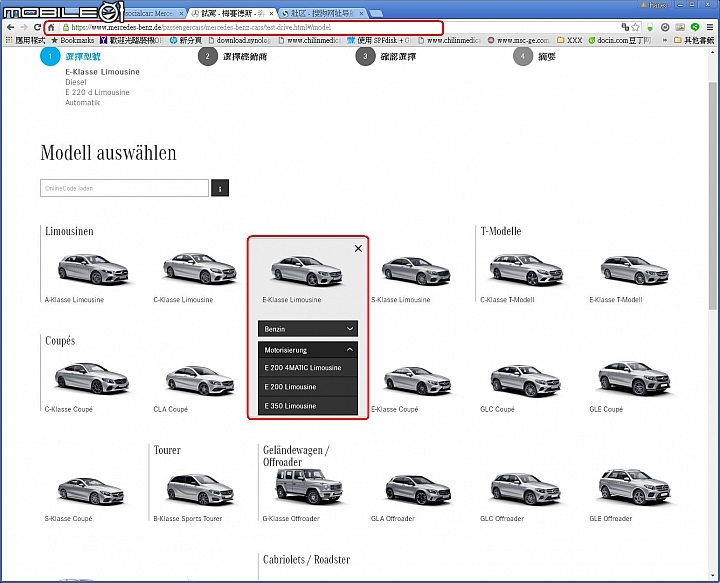Choose E 200 4MATIC Limousine option
Viewport: 720px width, 583px height.
[x=308, y=368]
